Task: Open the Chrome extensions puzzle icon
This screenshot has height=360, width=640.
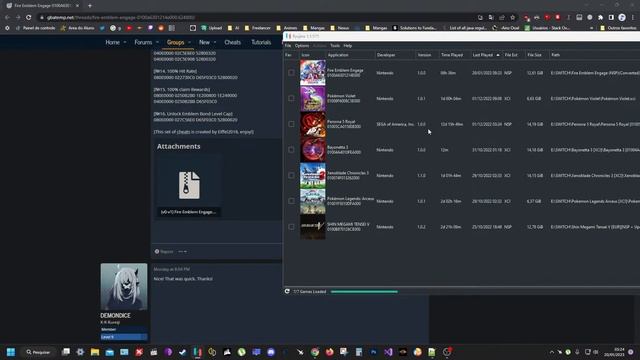Action: tap(600, 18)
